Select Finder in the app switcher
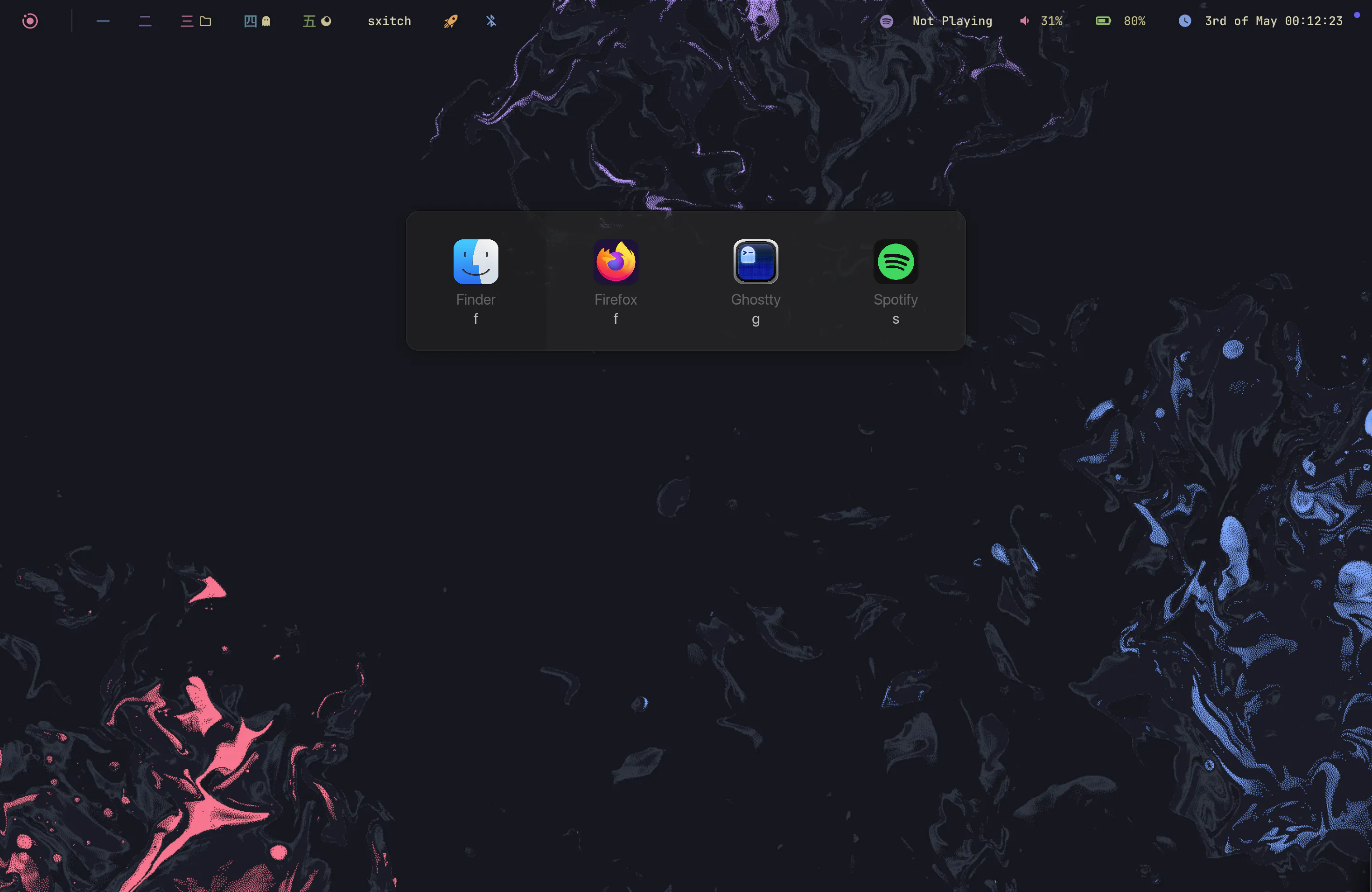The image size is (1372, 892). coord(476,262)
